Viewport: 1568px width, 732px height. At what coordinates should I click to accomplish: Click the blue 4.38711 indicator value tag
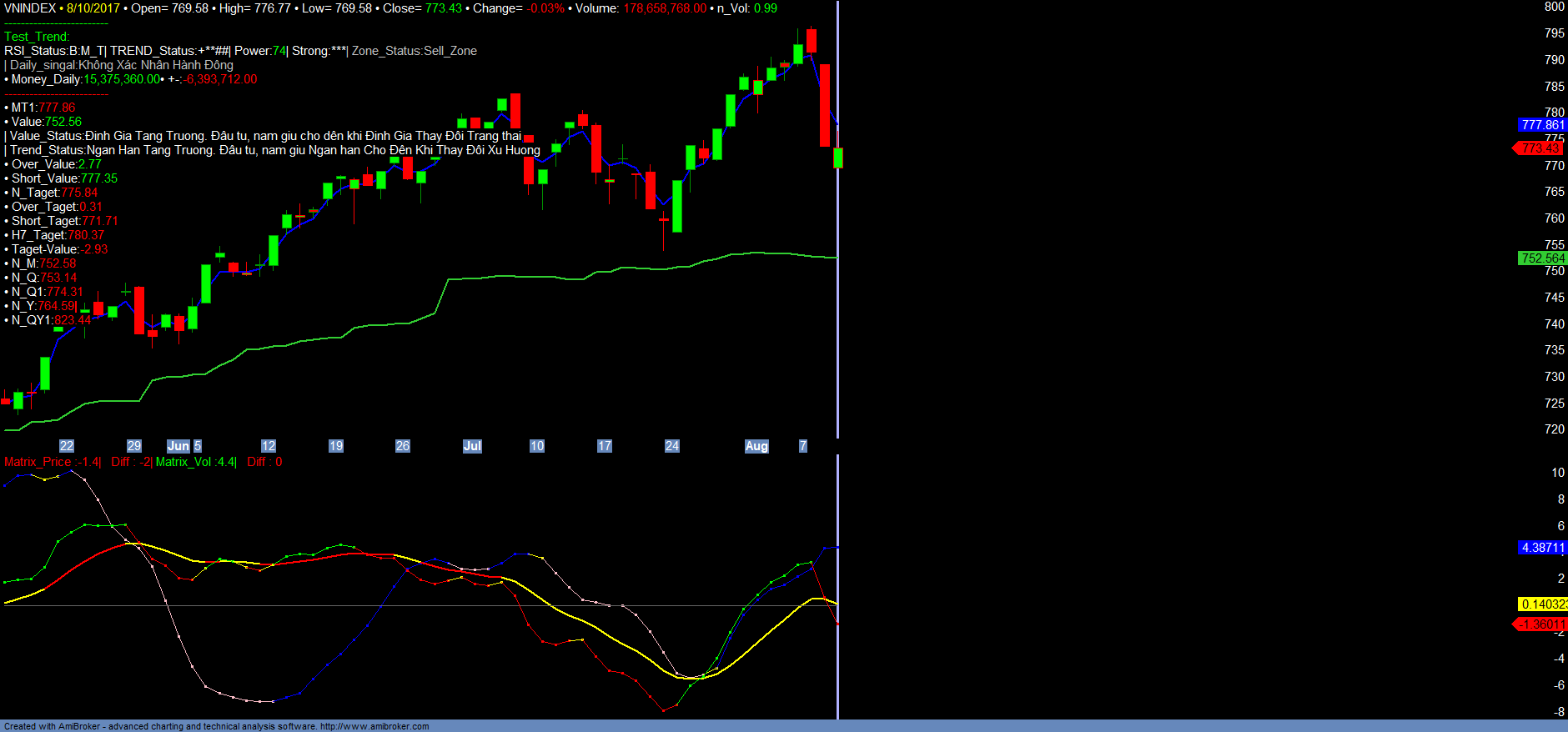pos(1542,548)
